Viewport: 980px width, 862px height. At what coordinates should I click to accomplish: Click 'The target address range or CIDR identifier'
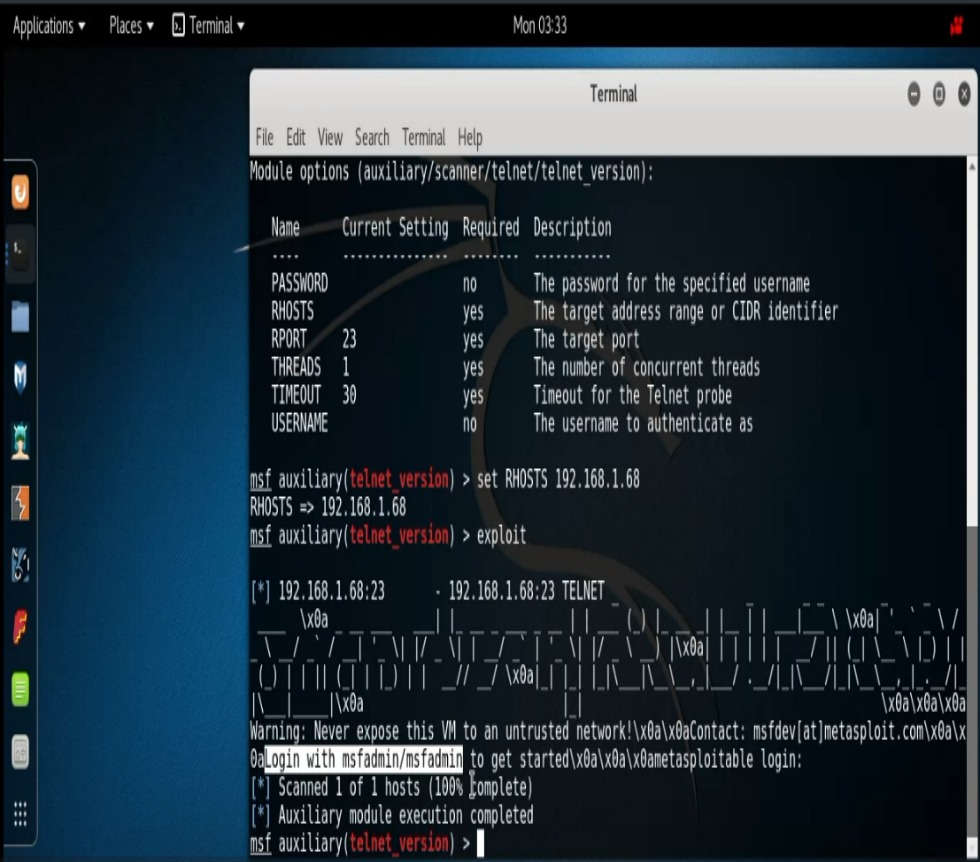point(686,311)
